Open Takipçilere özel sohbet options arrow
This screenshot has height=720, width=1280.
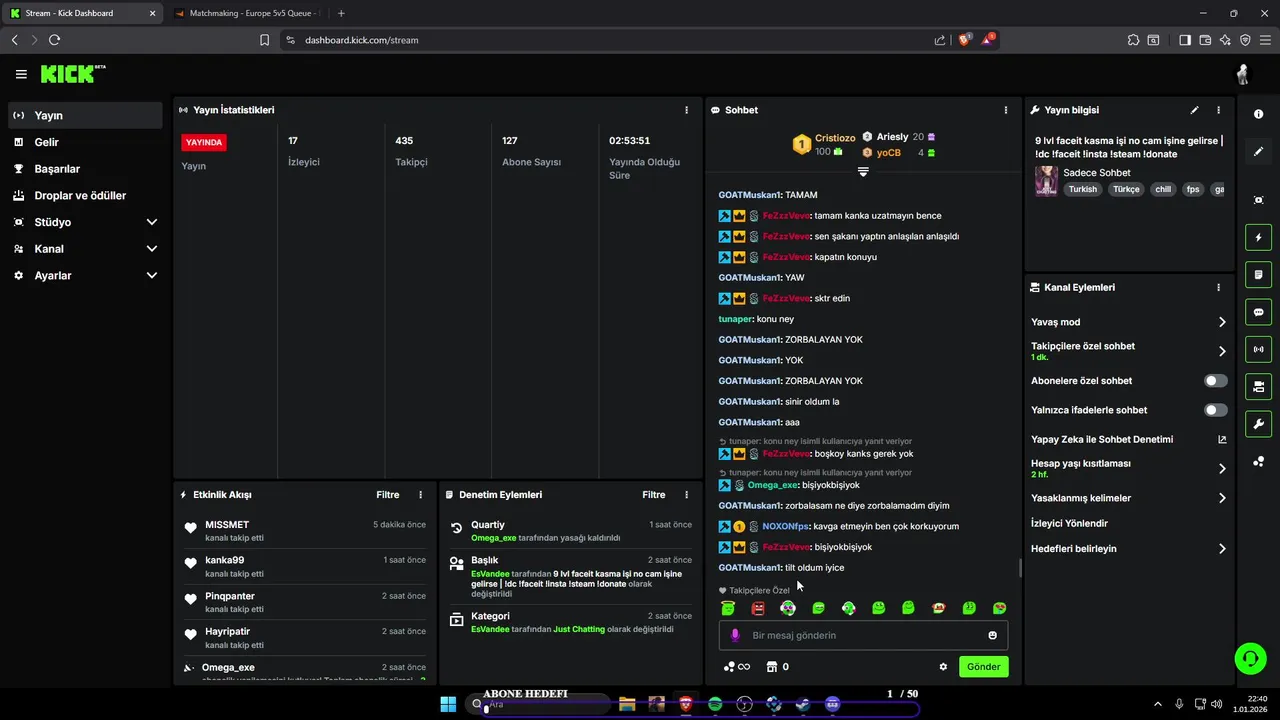1222,351
